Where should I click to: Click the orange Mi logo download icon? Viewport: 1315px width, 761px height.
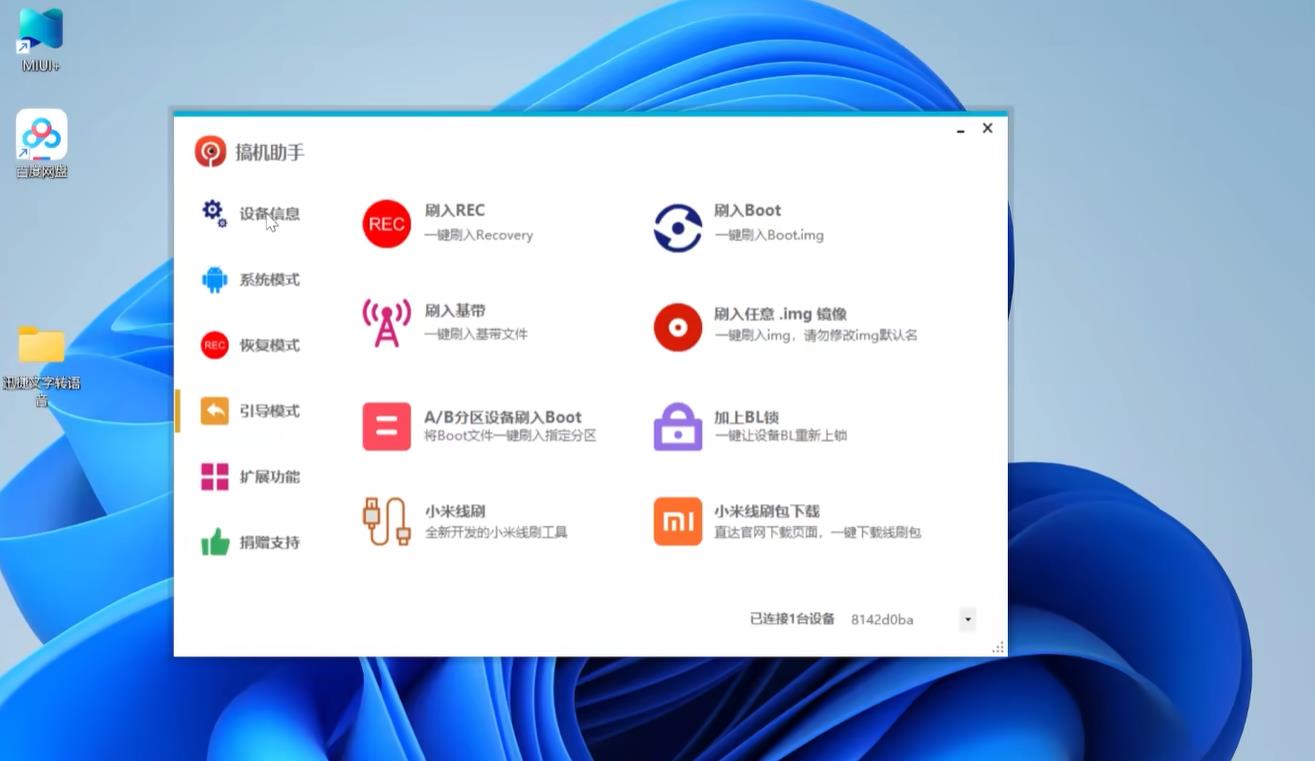[677, 522]
